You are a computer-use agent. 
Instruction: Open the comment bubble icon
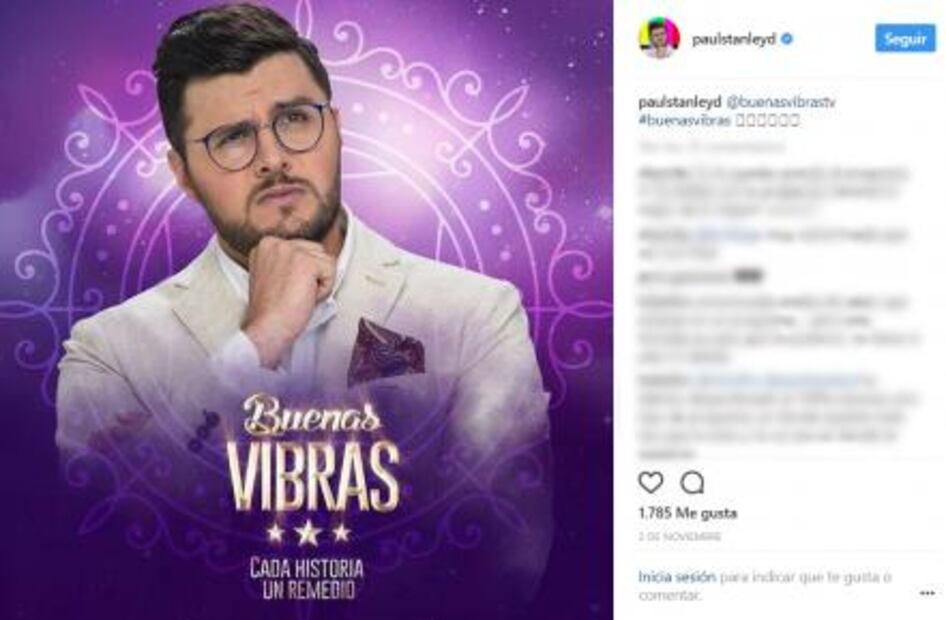pos(692,482)
